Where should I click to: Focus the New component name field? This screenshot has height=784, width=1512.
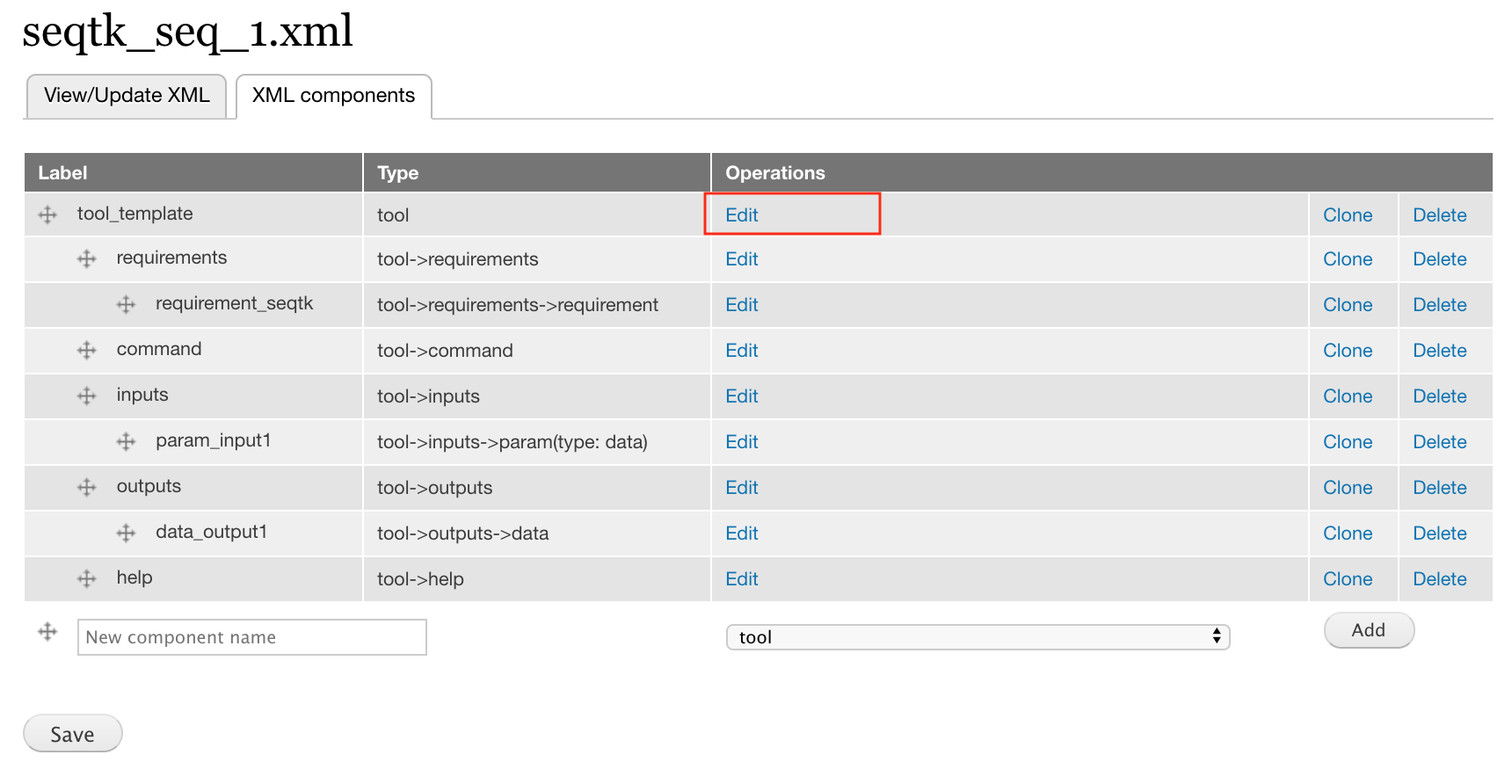(x=252, y=637)
